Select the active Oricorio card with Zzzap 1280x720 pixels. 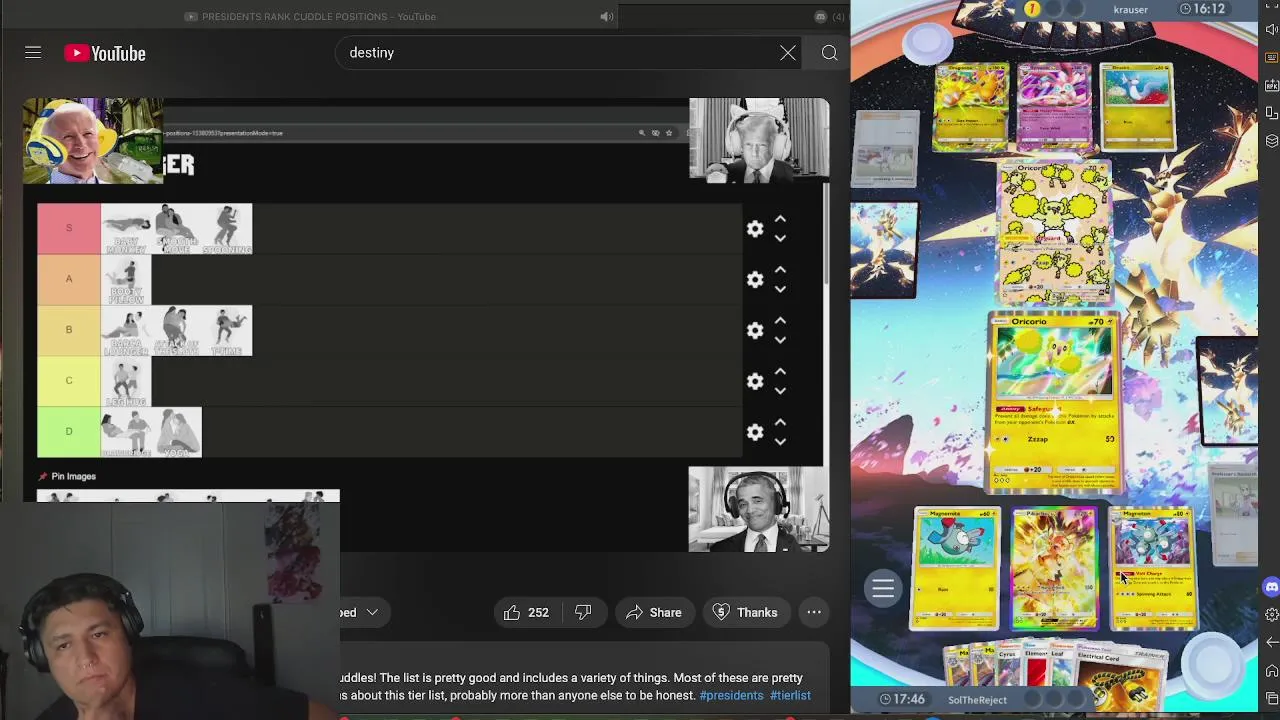coord(1054,403)
